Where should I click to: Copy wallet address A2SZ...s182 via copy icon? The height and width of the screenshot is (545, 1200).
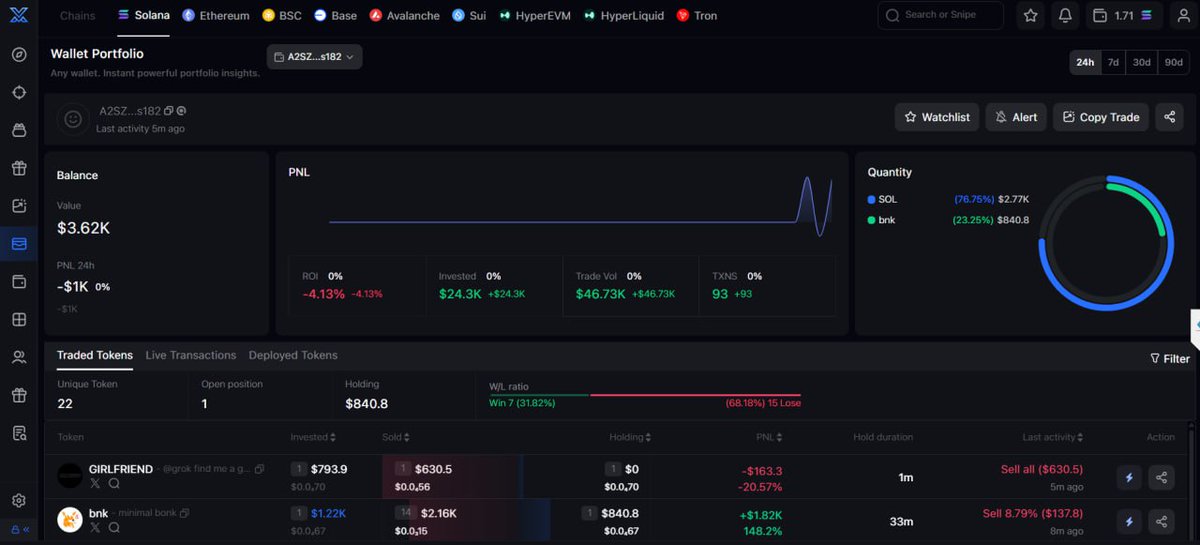169,111
